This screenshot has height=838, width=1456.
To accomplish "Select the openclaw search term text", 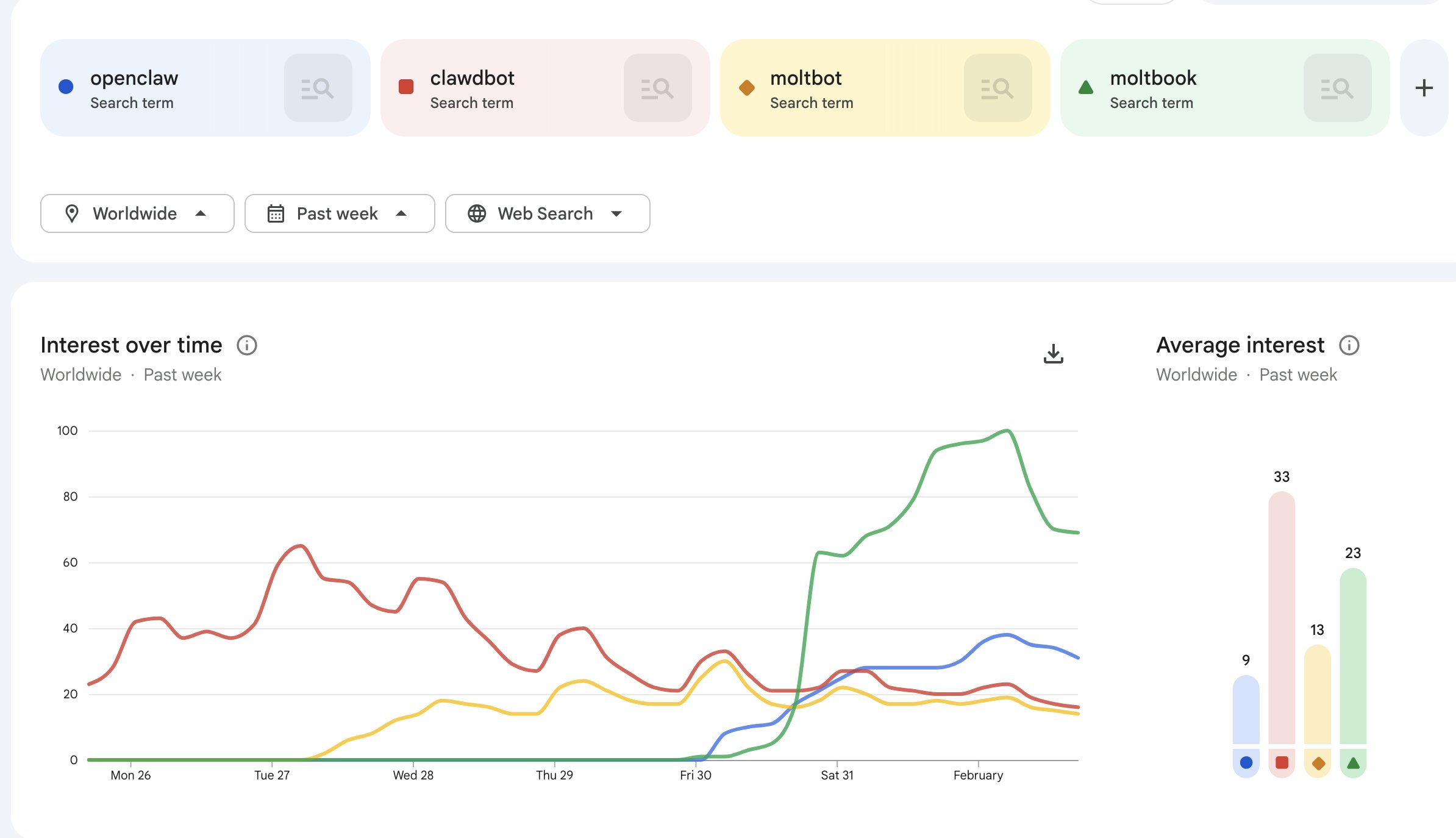I will (x=134, y=78).
